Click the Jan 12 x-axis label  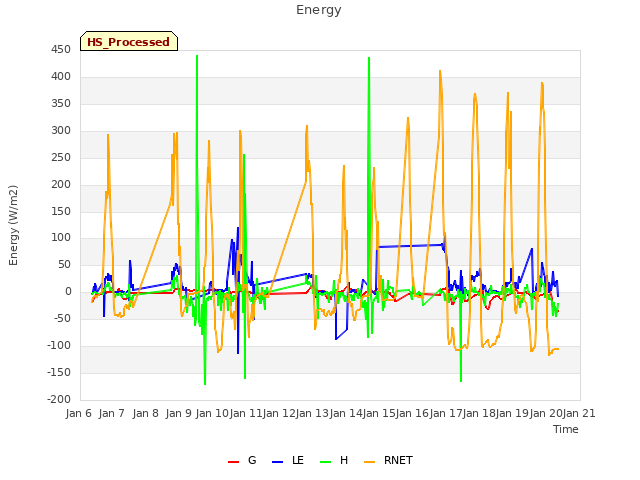pos(279,413)
